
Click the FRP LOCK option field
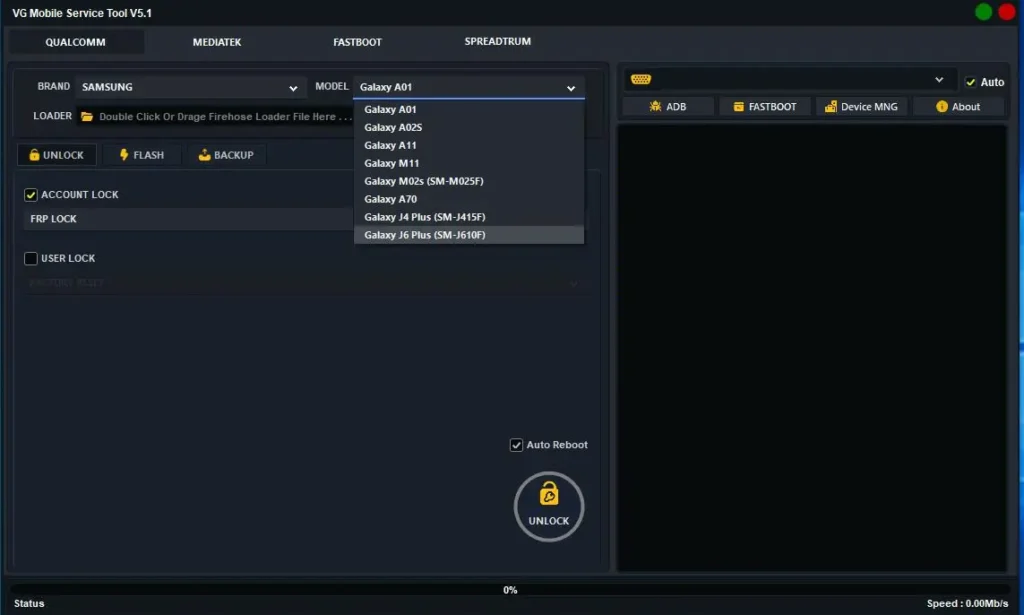(x=189, y=219)
